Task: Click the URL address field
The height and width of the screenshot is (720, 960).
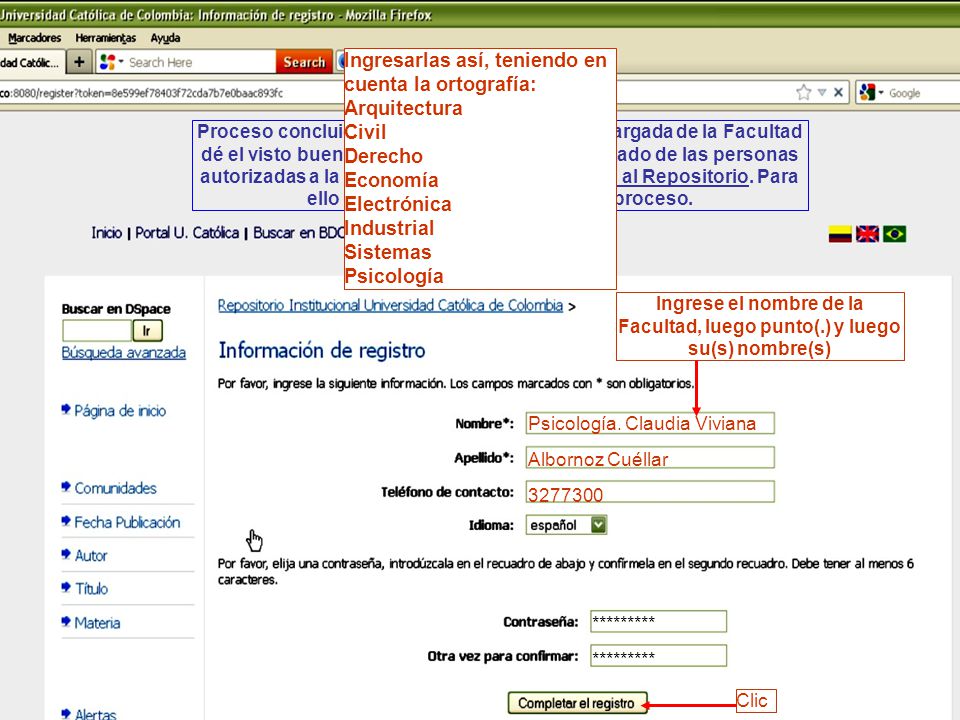Action: (171, 93)
